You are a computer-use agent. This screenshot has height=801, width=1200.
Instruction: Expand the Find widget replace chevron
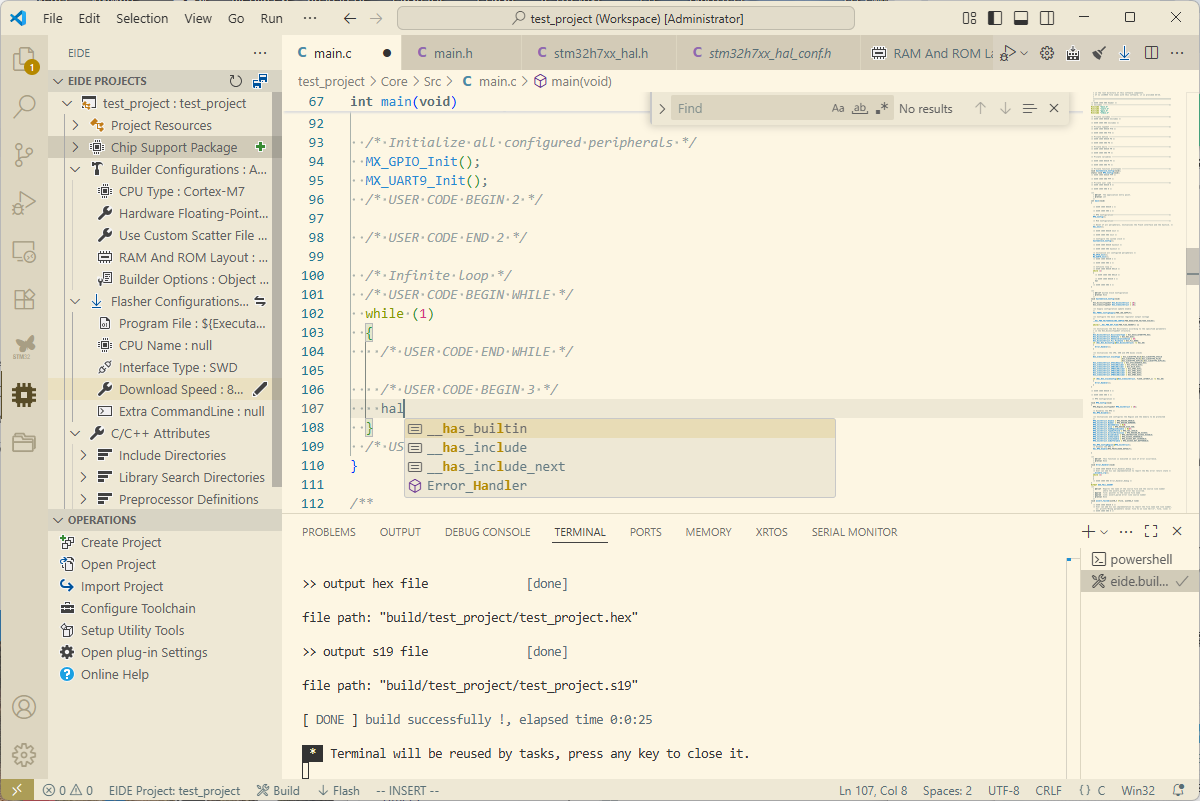[x=662, y=108]
